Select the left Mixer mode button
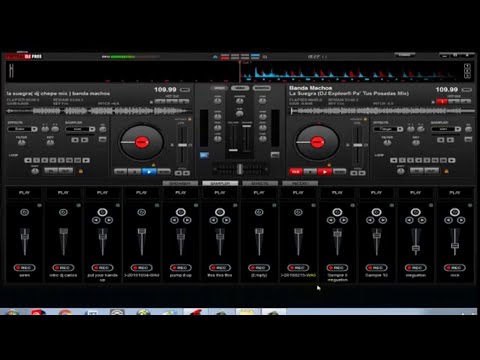The image size is (480, 360). 219,88
